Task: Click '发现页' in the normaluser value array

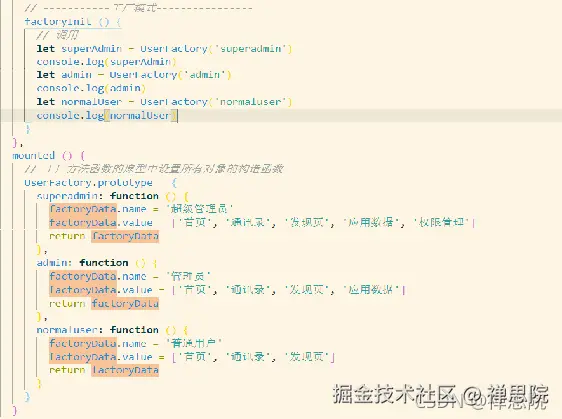Action: [307, 357]
